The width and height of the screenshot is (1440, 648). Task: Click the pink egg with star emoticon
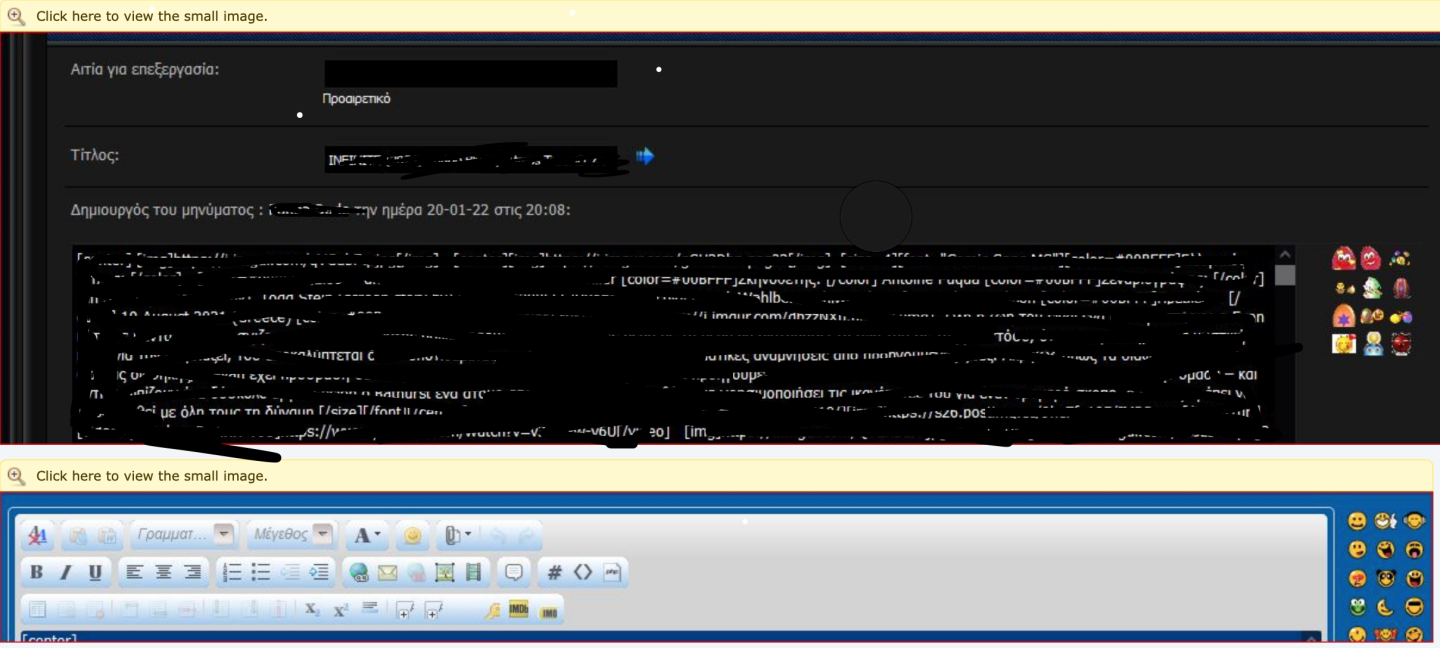[1343, 316]
